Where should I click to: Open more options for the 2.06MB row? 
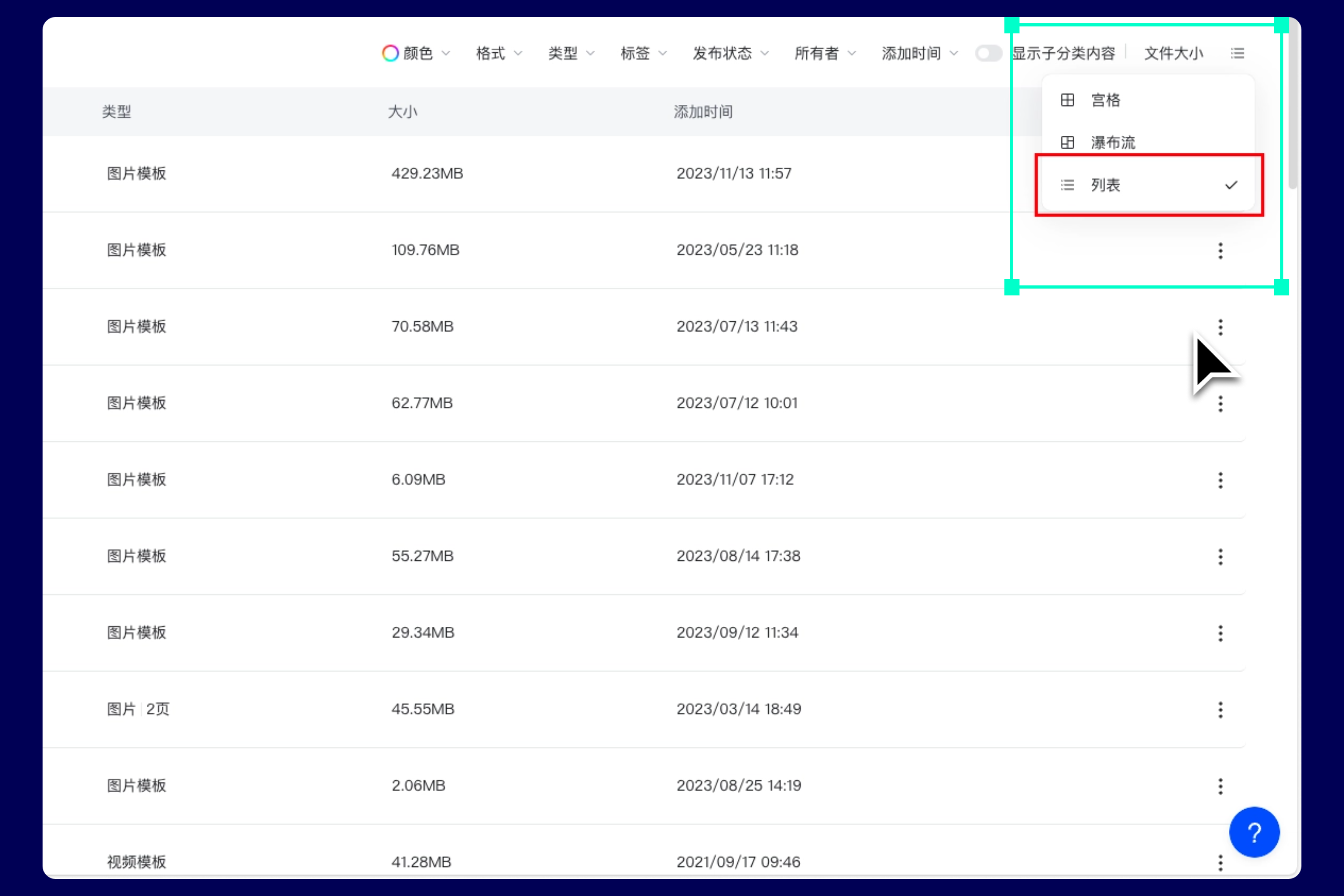pyautogui.click(x=1220, y=786)
